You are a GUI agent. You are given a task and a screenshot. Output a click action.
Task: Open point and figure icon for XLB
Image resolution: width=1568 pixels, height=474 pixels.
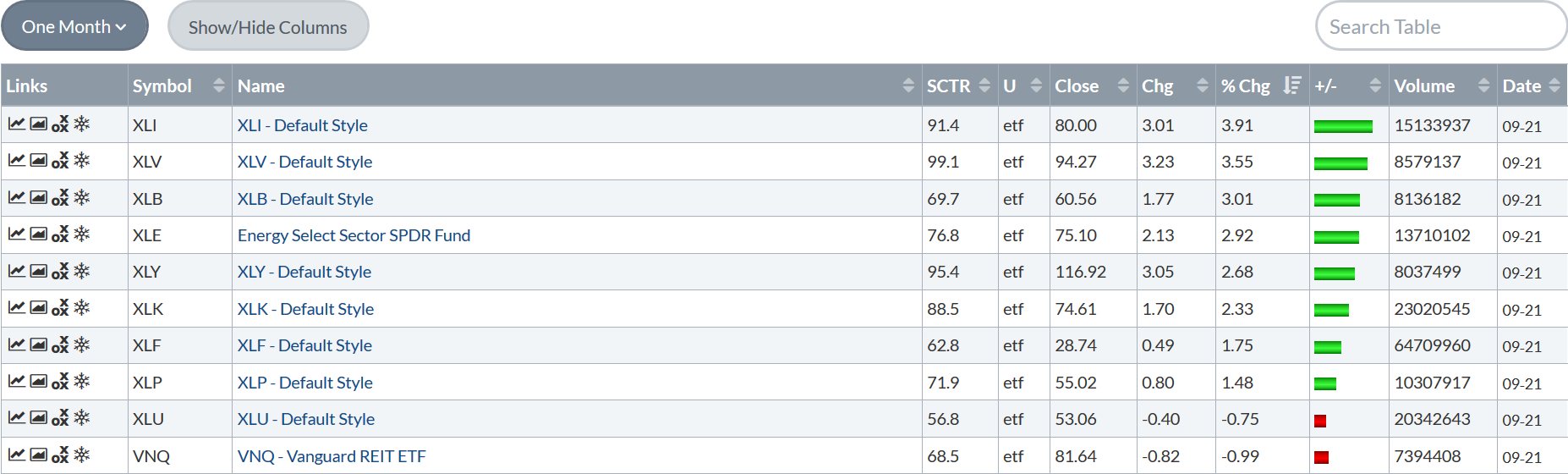[x=60, y=197]
